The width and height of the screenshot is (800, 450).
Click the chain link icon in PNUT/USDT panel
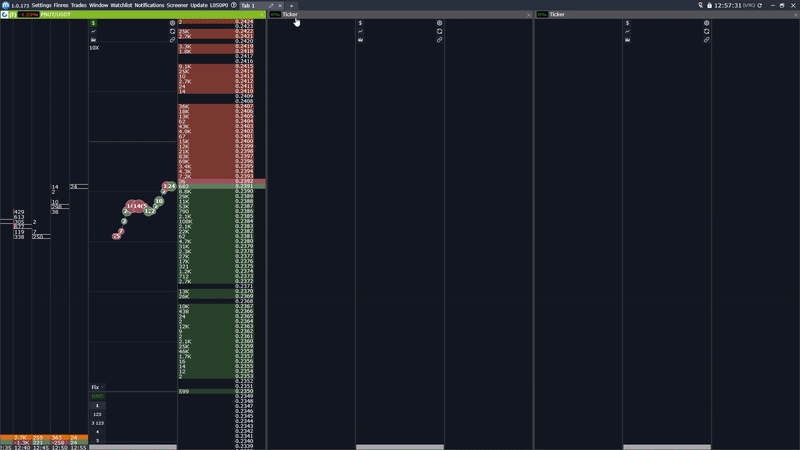172,39
